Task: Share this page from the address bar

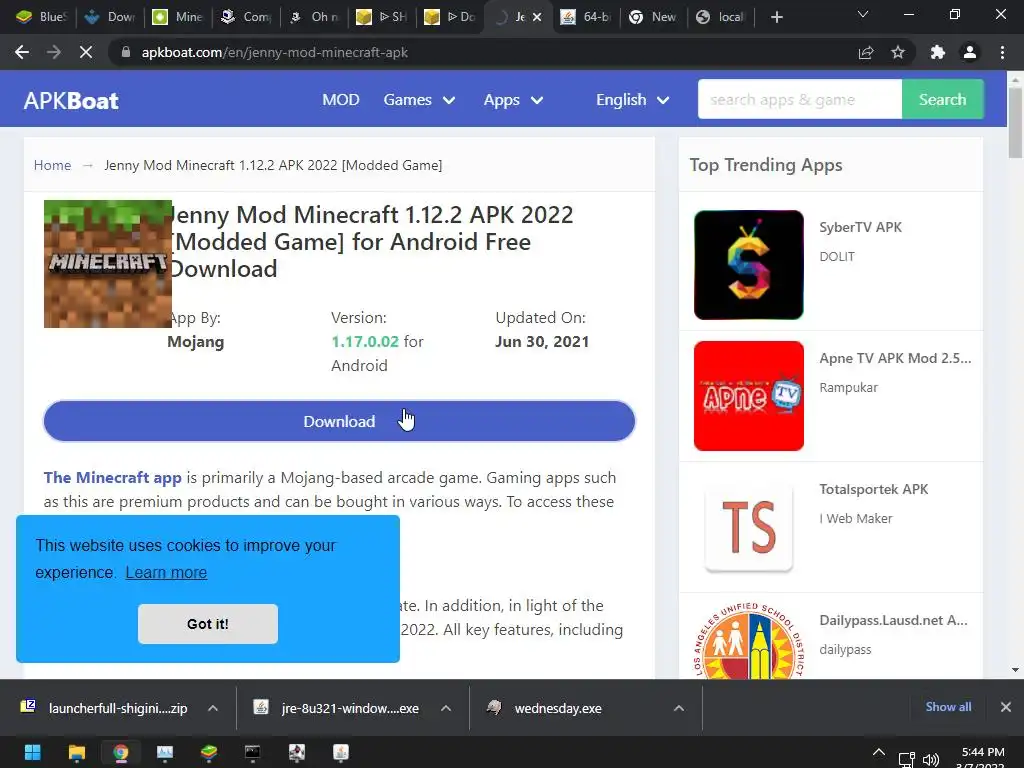Action: pyautogui.click(x=866, y=52)
